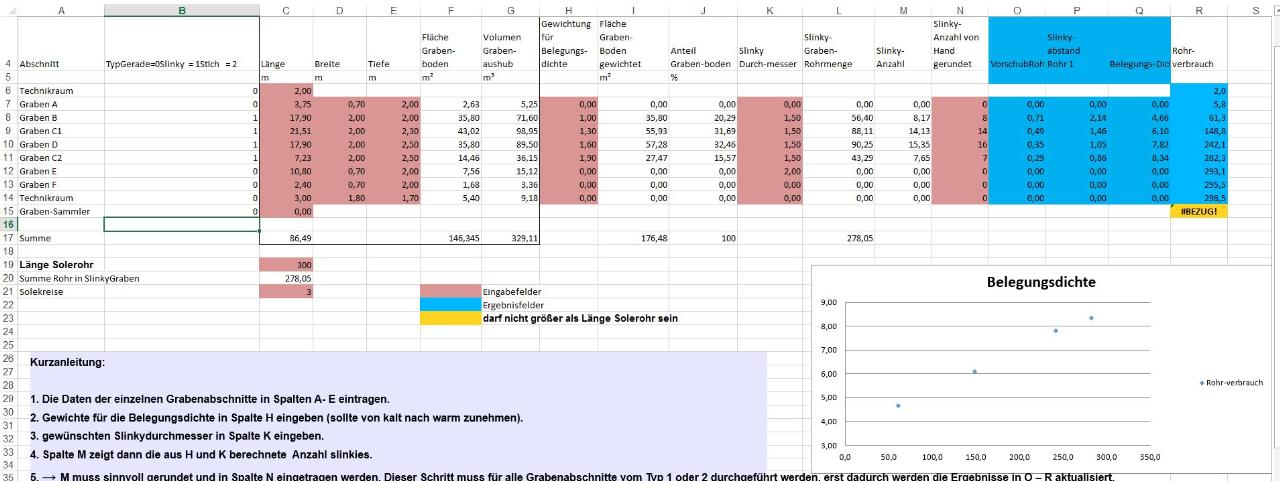The image size is (1280, 481).
Task: Select the 'Graben C1' cell
Action: click(x=61, y=131)
